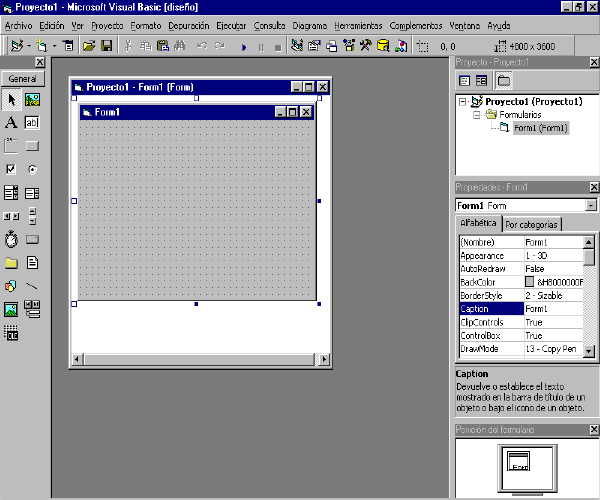Image resolution: width=600 pixels, height=500 pixels.
Task: Open the Object Browser toolbar icon
Action: click(x=349, y=46)
